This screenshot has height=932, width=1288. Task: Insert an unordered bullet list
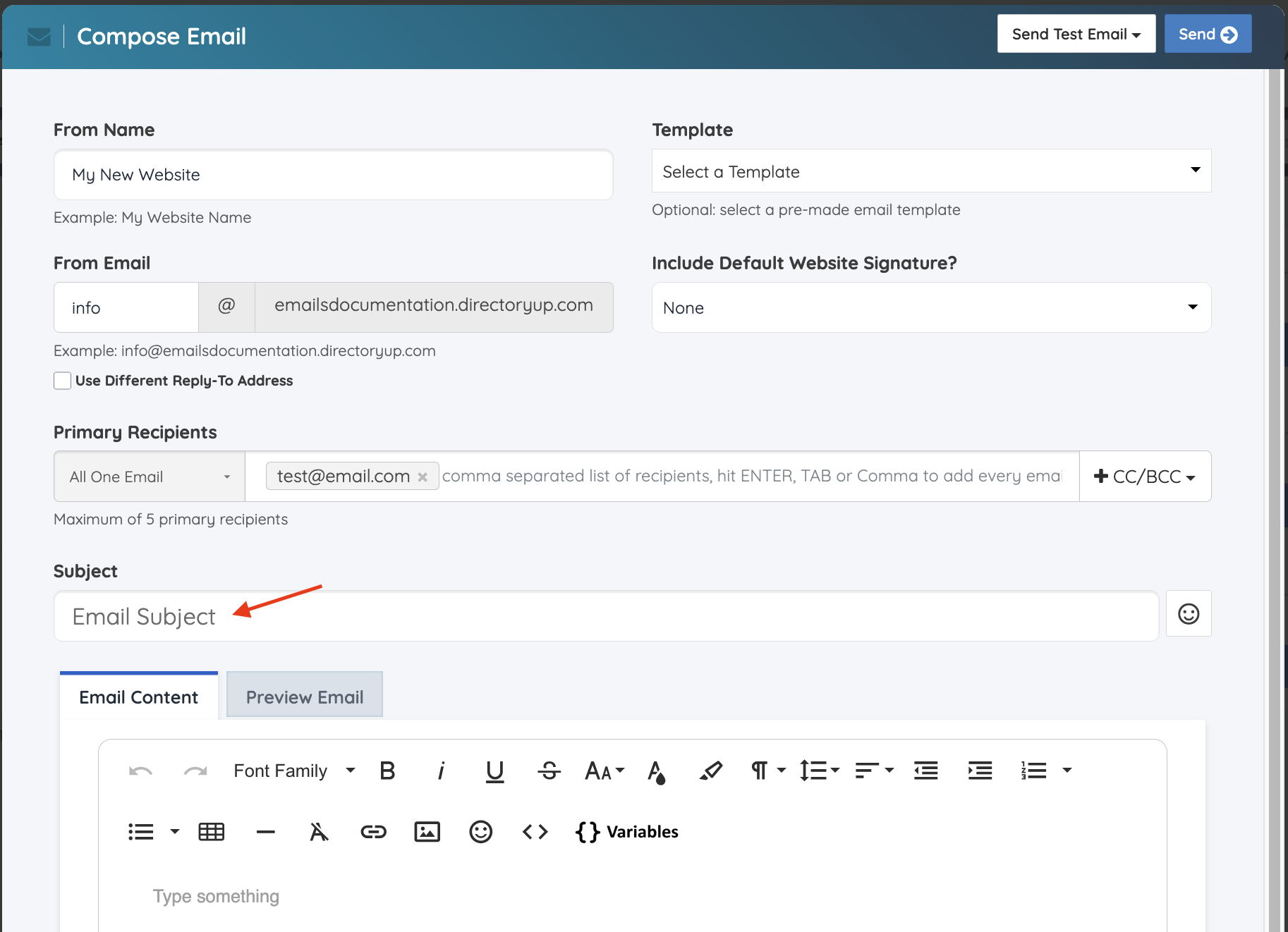pyautogui.click(x=141, y=832)
